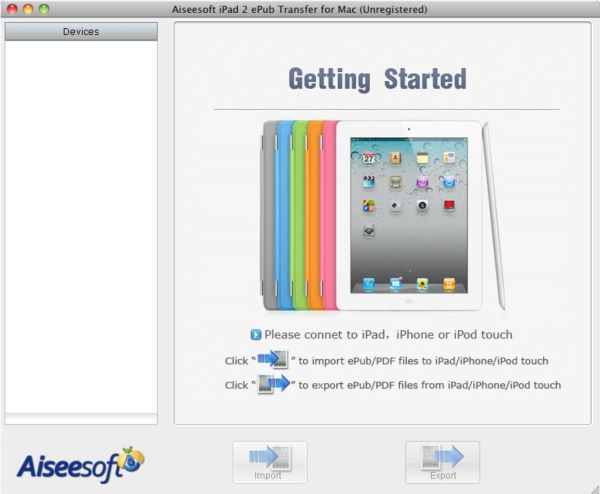Click the blue arrow icon before 'Please connet'

(x=256, y=335)
